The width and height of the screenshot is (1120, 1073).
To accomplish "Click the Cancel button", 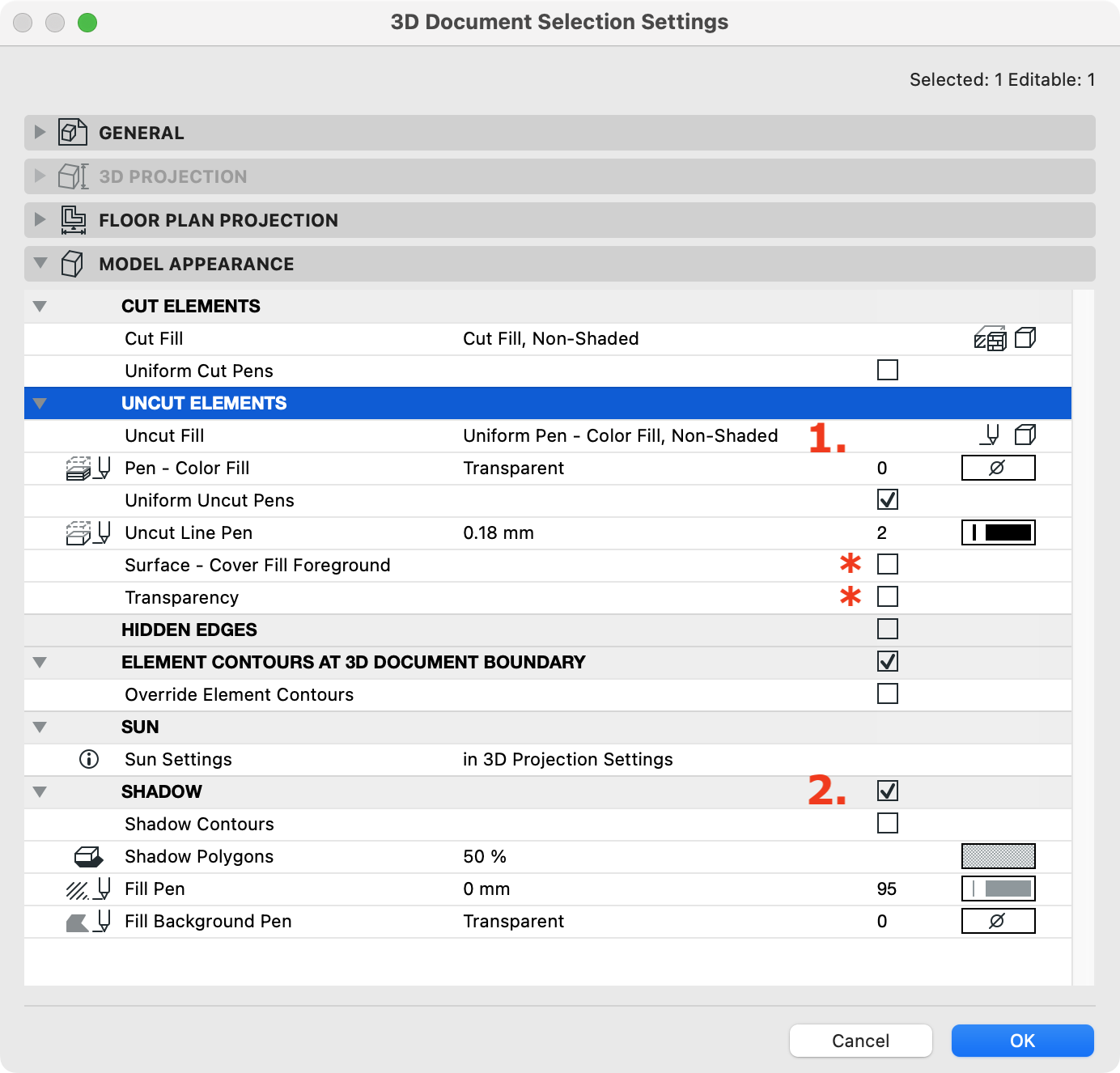I will click(861, 1041).
